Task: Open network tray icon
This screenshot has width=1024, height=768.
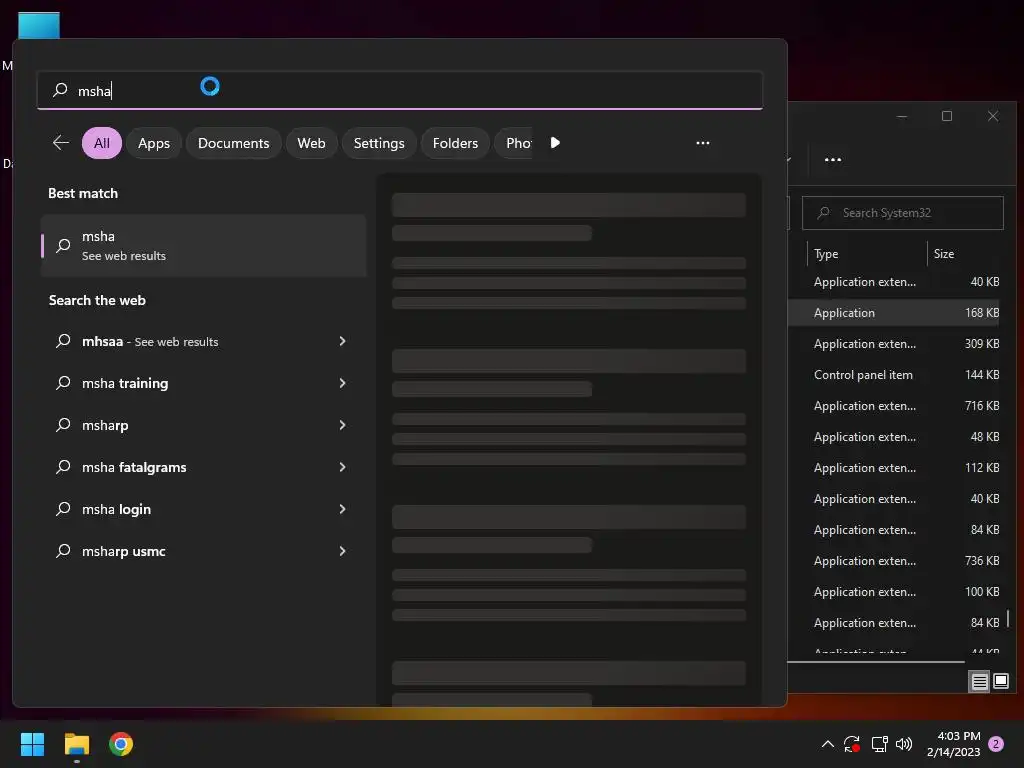Action: [879, 744]
